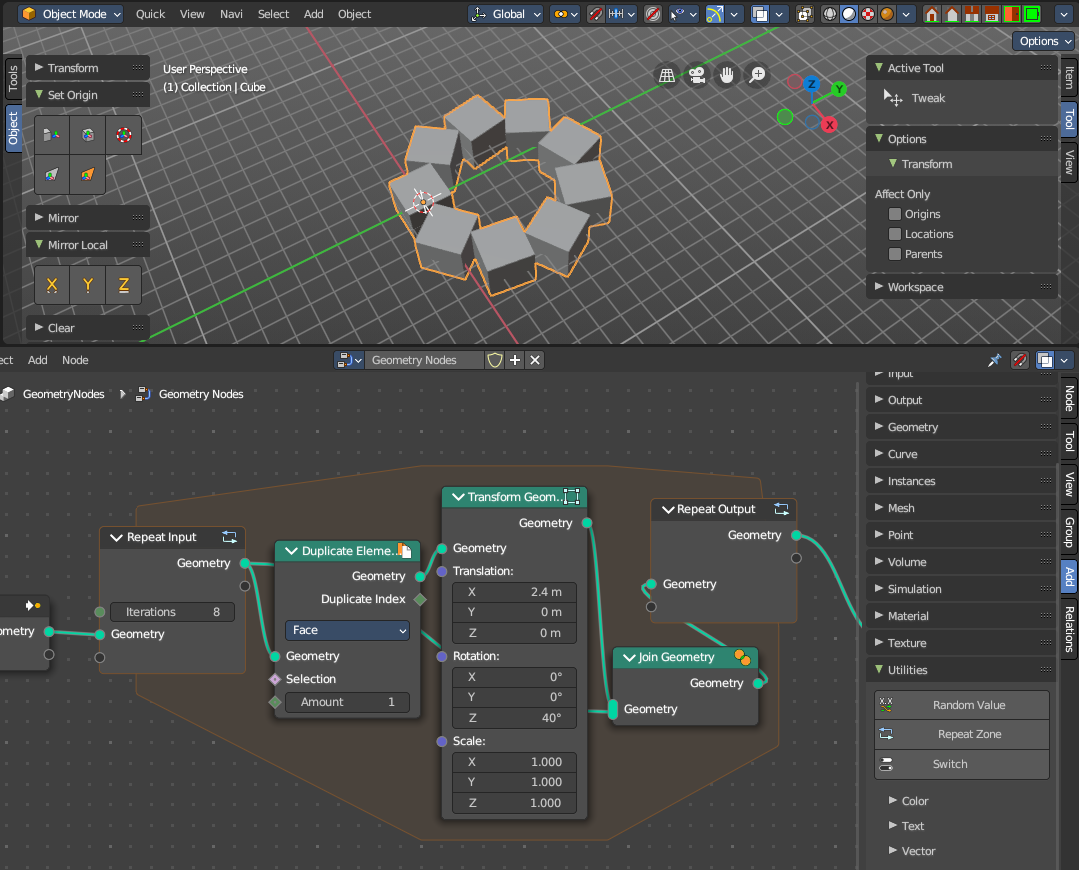Enable the Origins checkbox
This screenshot has height=870, width=1079.
coord(895,214)
